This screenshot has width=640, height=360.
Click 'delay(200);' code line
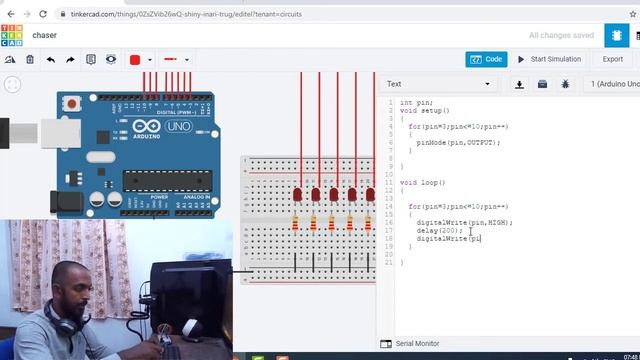(x=440, y=231)
